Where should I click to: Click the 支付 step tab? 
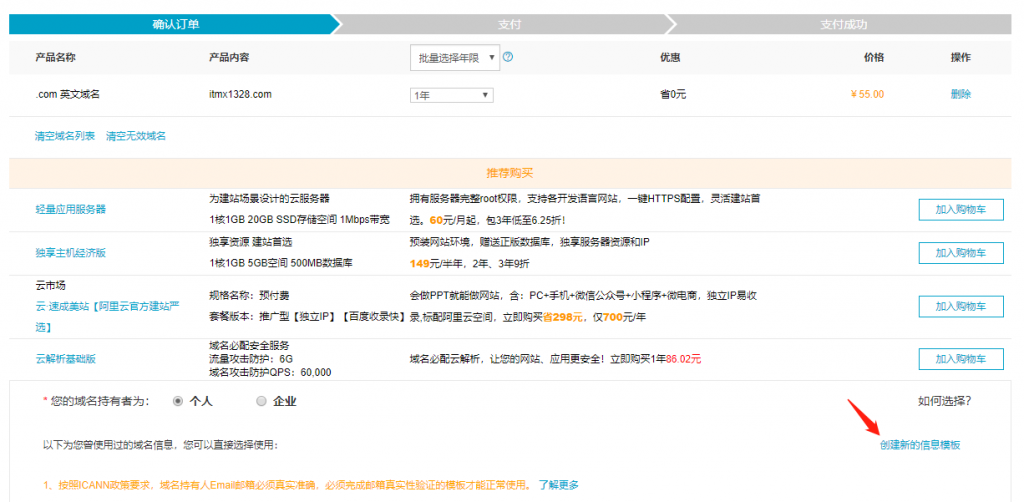(x=509, y=24)
